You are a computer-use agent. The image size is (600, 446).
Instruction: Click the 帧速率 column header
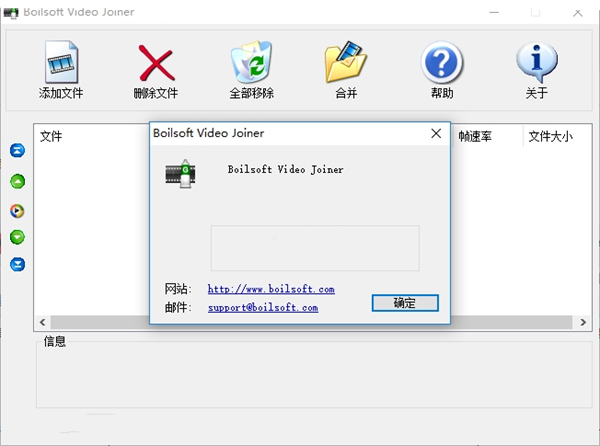475,136
